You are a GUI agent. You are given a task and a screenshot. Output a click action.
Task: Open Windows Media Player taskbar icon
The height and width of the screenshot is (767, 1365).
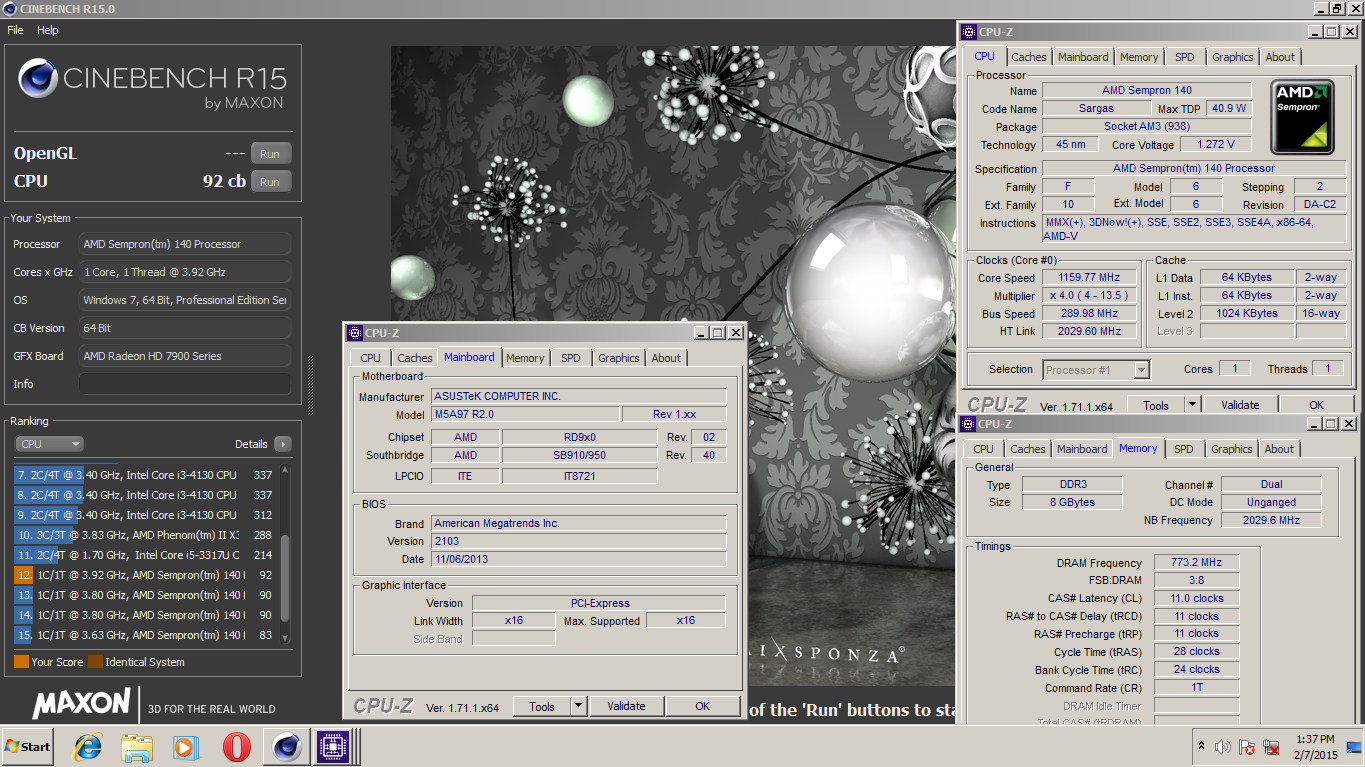(185, 747)
